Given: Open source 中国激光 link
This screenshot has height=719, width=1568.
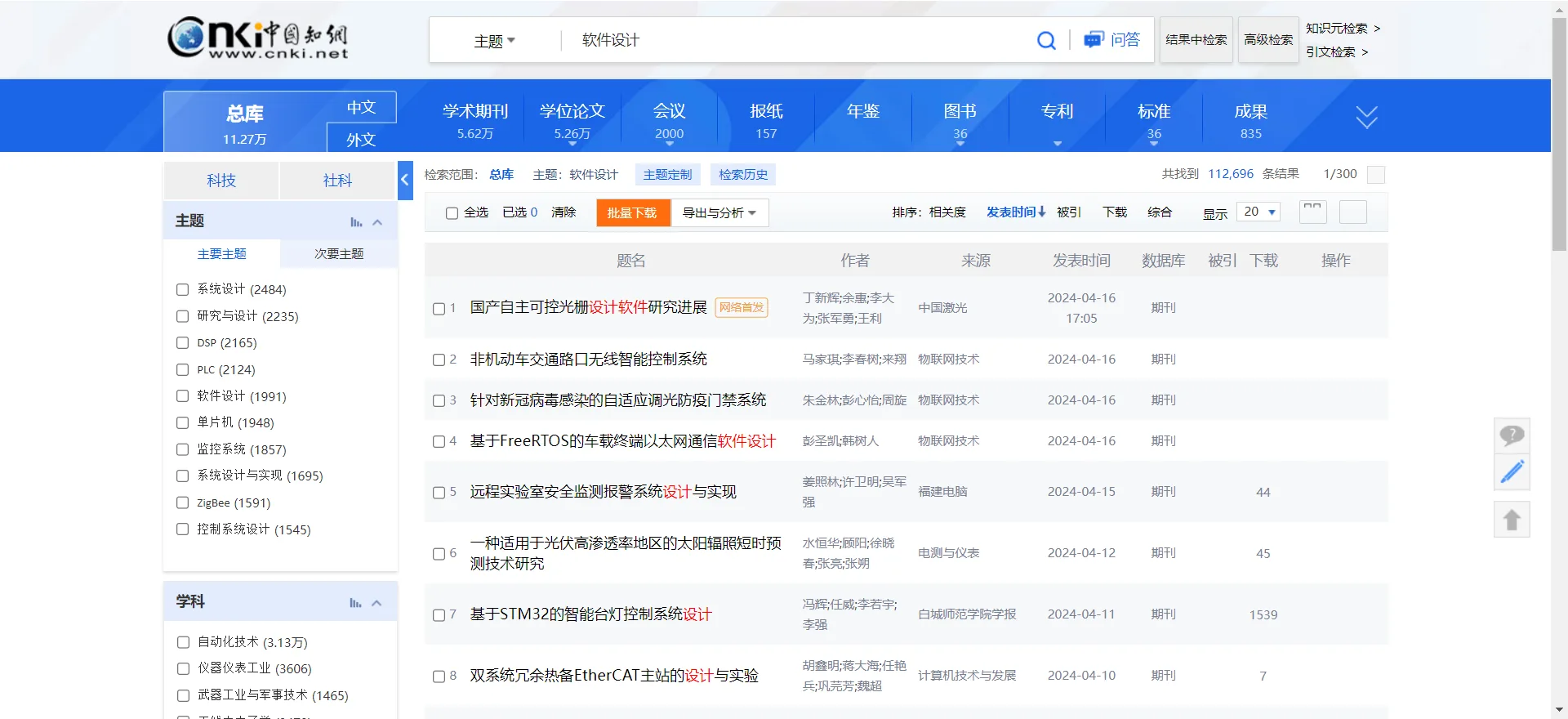Looking at the screenshot, I should point(942,308).
